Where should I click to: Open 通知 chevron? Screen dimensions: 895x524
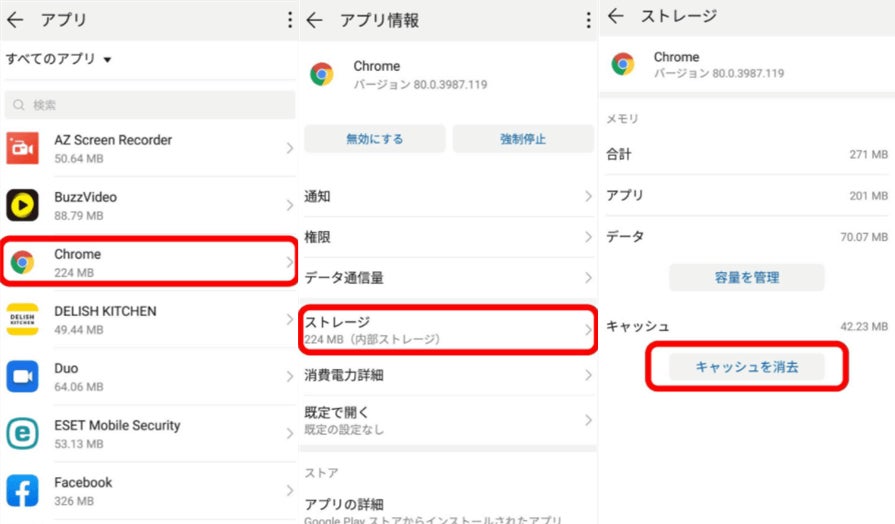click(588, 196)
